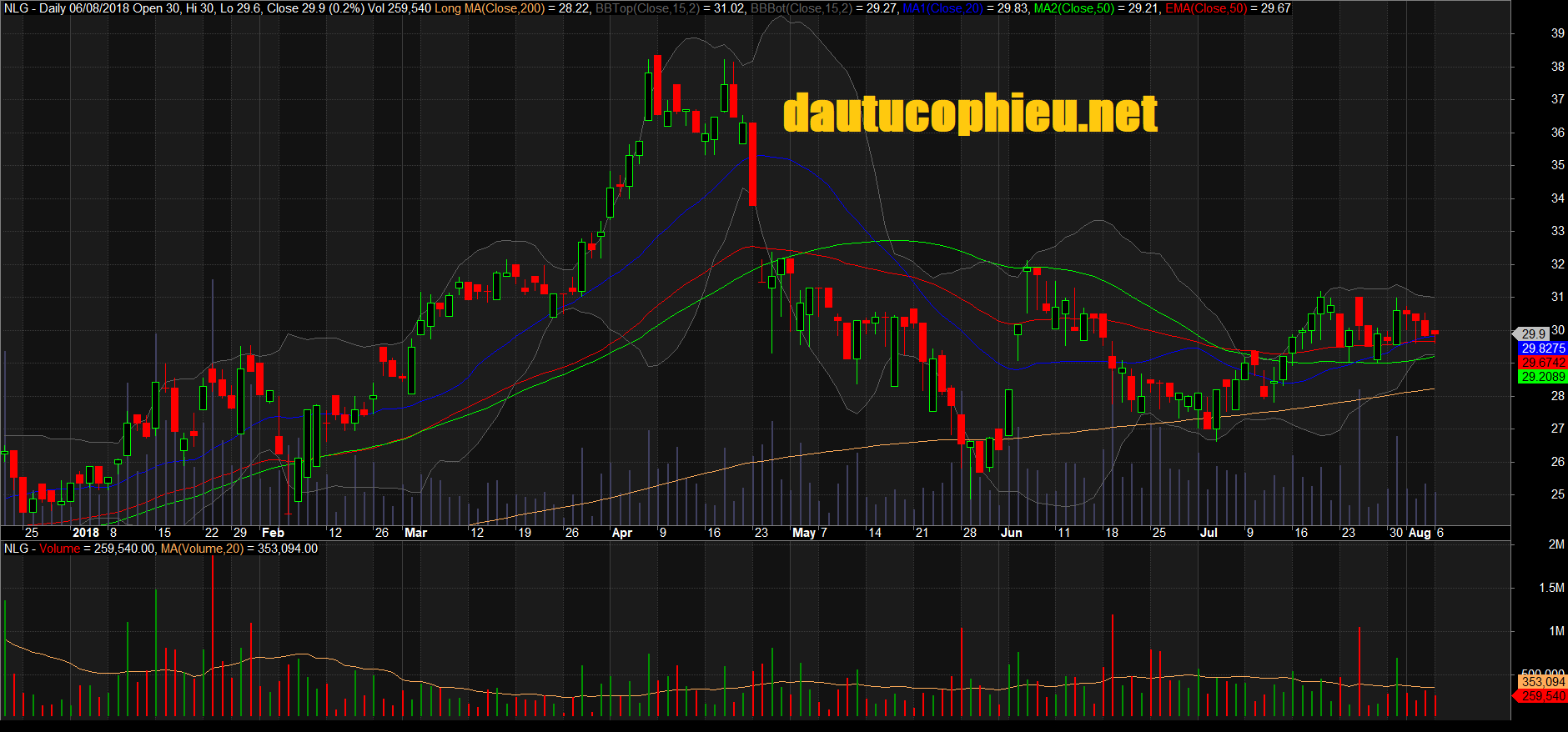The image size is (1568, 732).
Task: Click the 29.9 last price tag
Action: [1533, 333]
